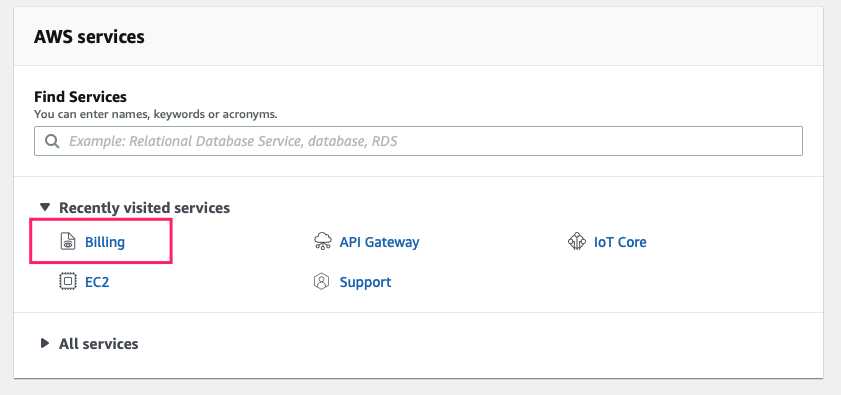Click the All services label text
Screen dimensions: 841x395
pyautogui.click(x=99, y=343)
